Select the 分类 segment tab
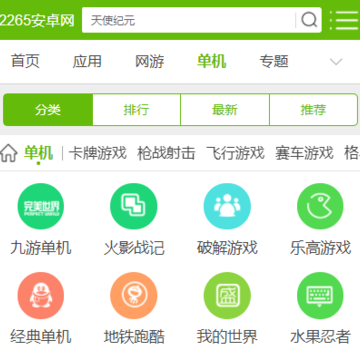The width and height of the screenshot is (360, 360). point(48,110)
